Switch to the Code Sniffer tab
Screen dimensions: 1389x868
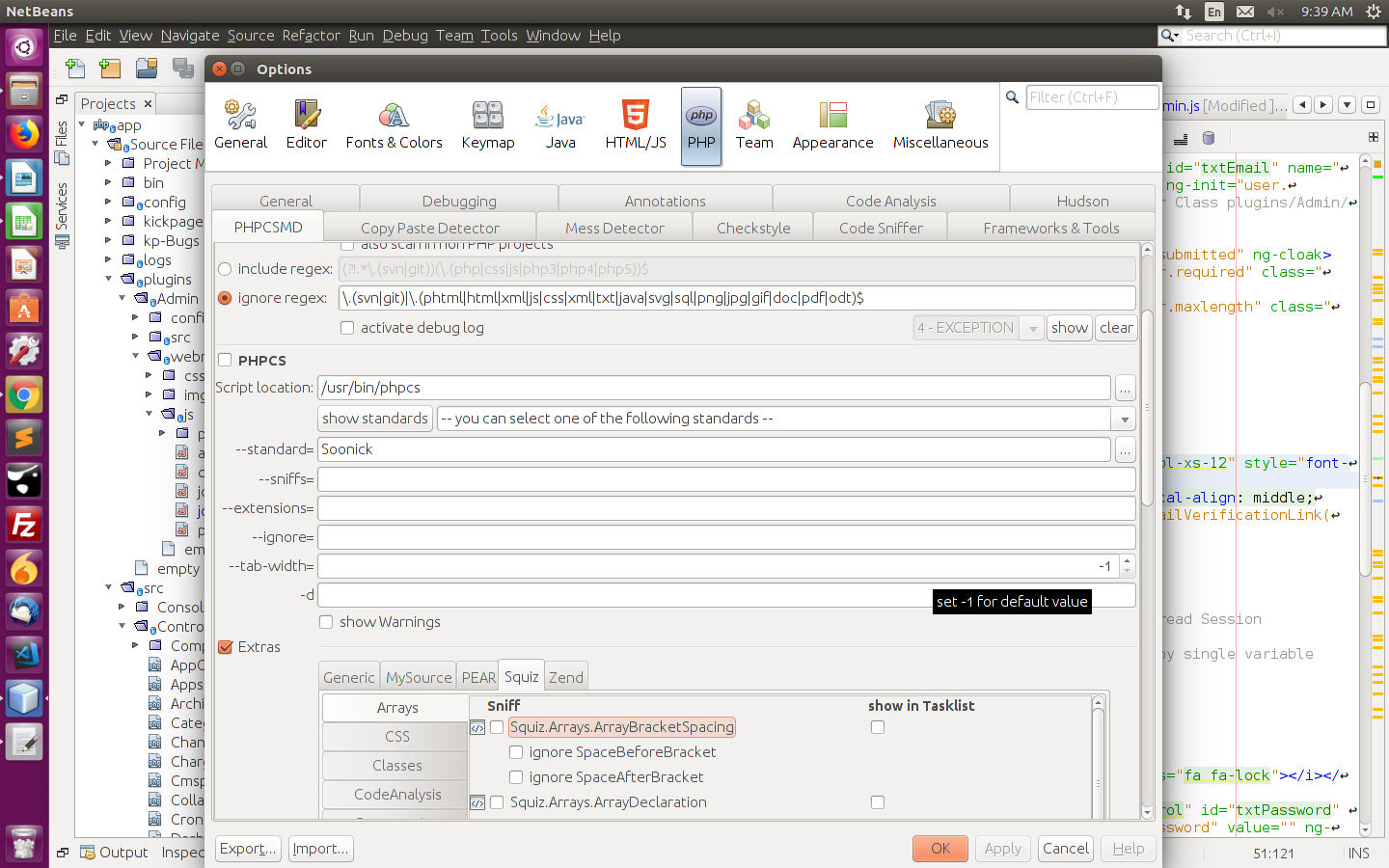coord(881,228)
